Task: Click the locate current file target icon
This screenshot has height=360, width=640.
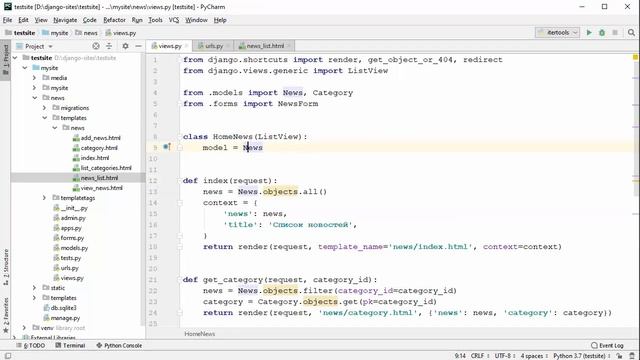Action: click(x=96, y=46)
